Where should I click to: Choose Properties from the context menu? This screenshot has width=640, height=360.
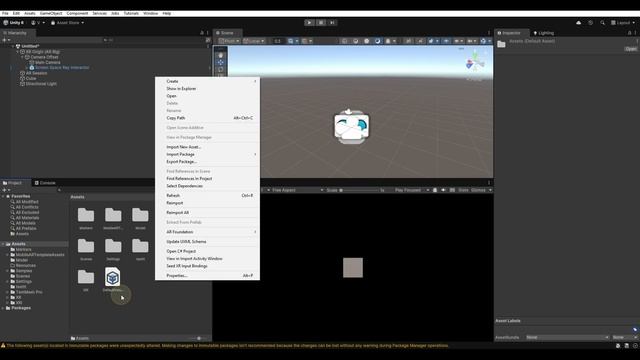click(207, 276)
